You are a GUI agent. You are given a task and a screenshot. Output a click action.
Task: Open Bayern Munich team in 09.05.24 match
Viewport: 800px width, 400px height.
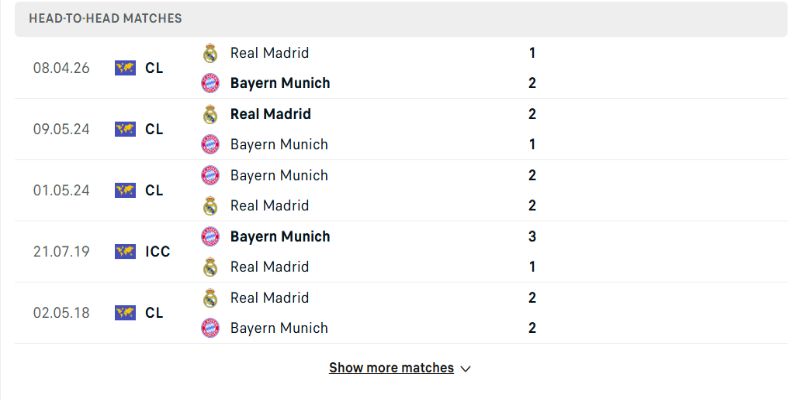279,144
